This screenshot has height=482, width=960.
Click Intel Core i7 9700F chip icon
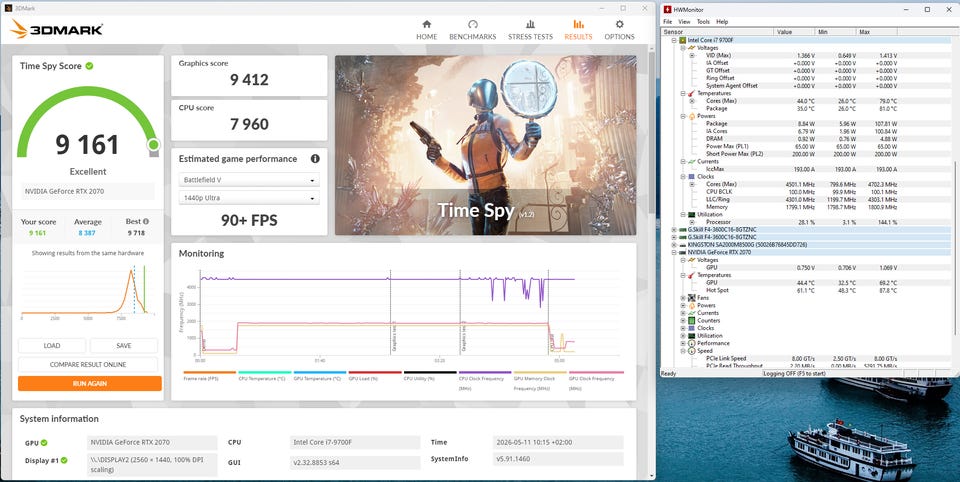(683, 40)
